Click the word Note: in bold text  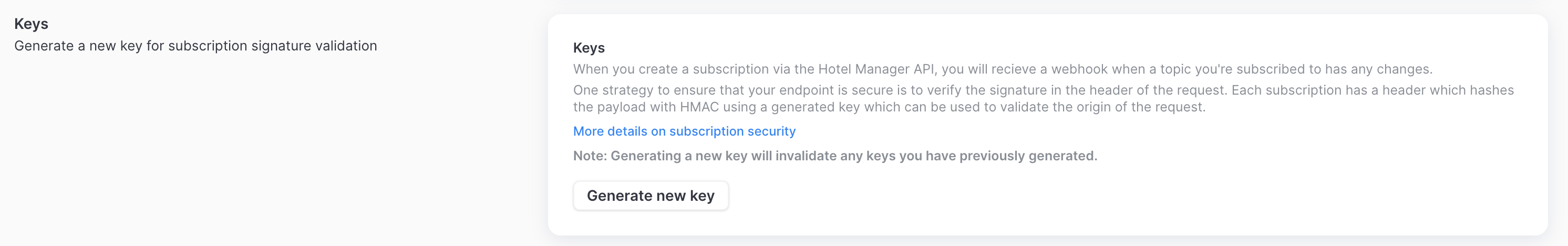tap(590, 156)
